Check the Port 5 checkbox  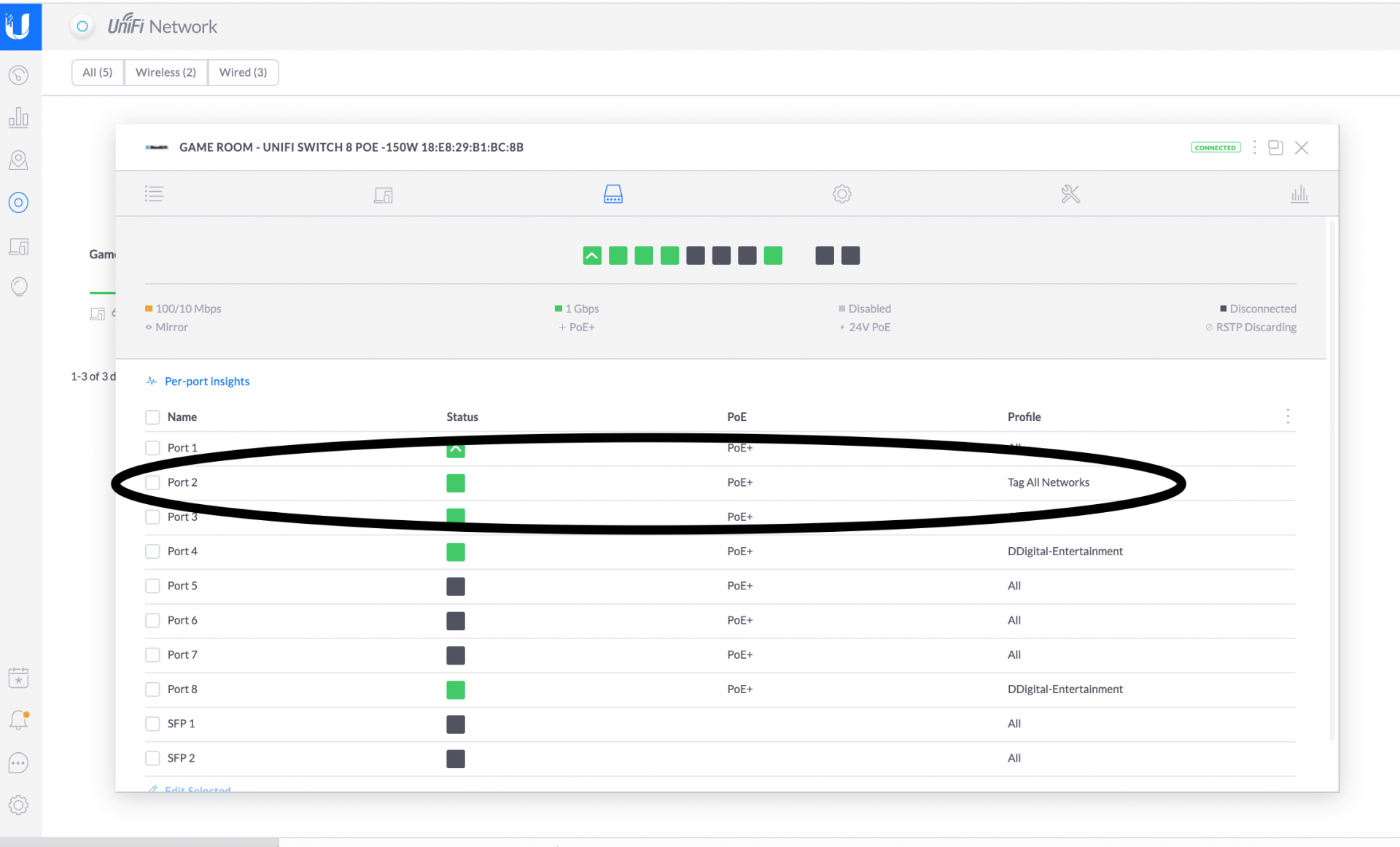152,586
